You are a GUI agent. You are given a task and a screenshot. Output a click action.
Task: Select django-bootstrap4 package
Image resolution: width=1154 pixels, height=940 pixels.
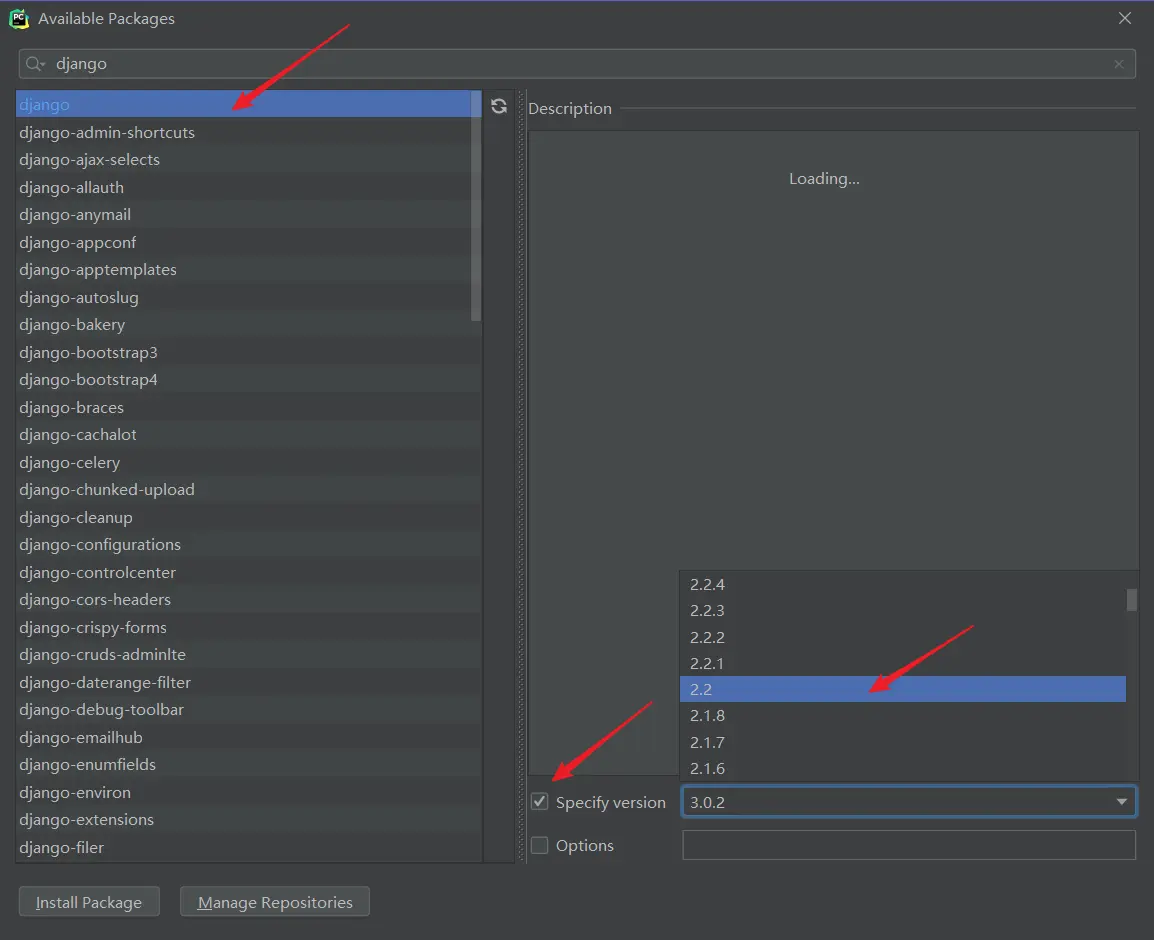[x=248, y=380]
